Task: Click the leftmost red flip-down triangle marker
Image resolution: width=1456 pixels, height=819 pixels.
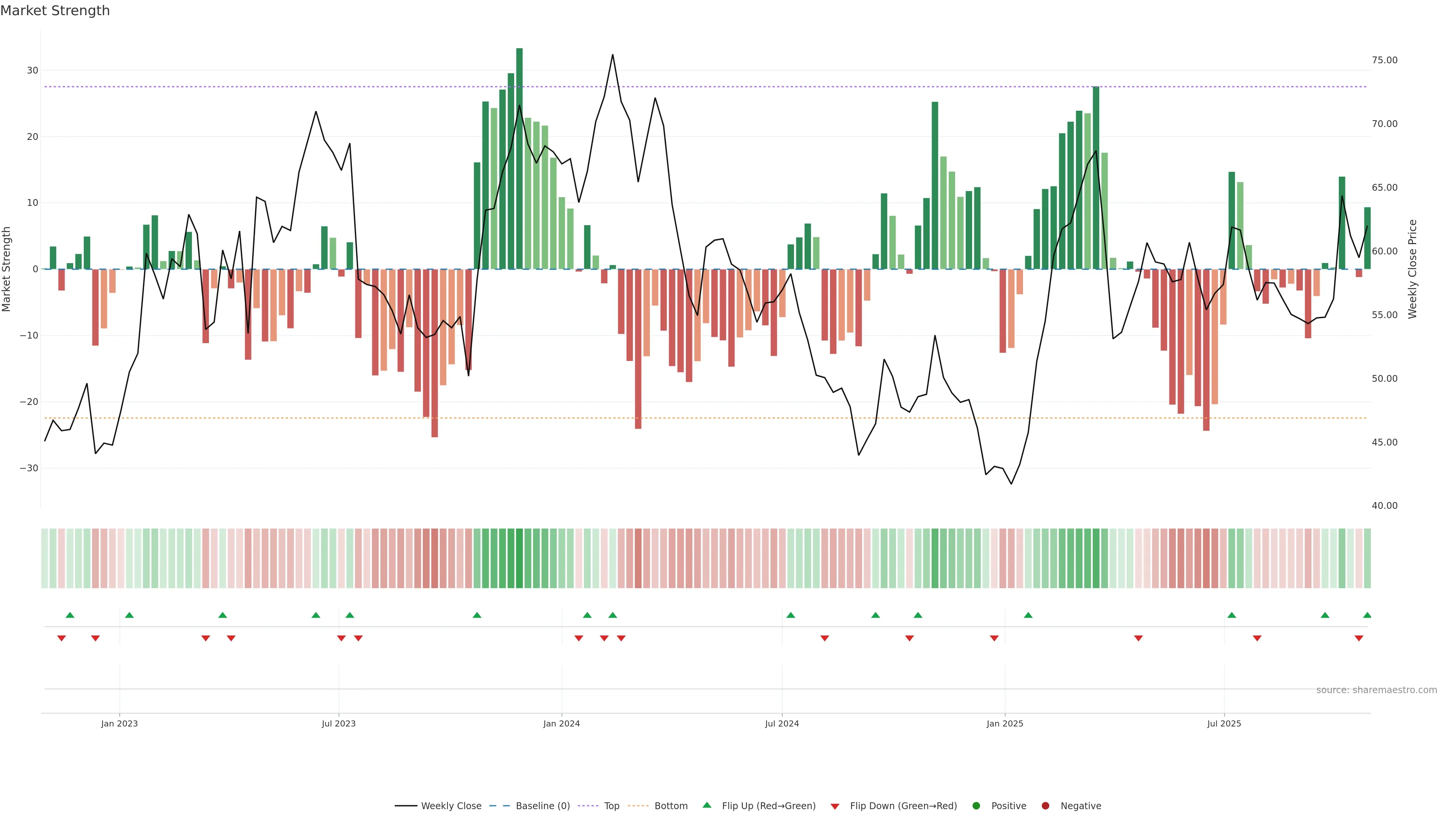Action: click(61, 638)
